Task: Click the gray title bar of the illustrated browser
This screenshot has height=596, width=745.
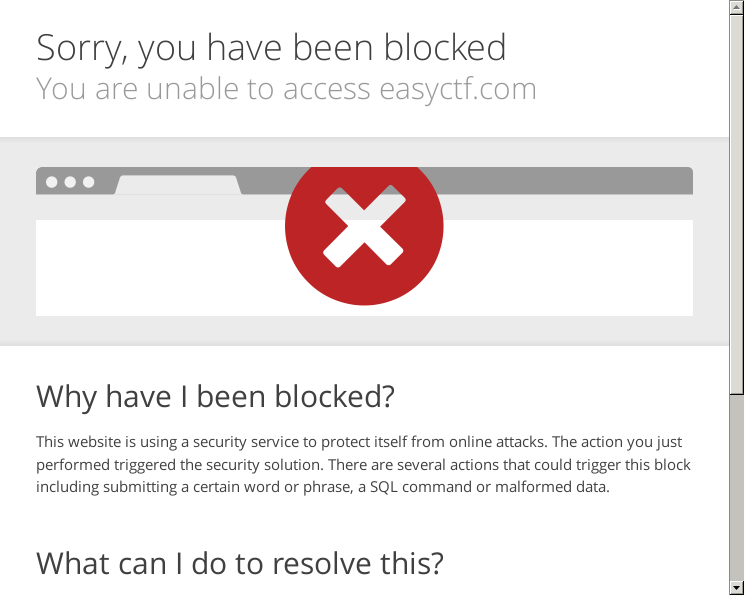Action: click(x=560, y=181)
